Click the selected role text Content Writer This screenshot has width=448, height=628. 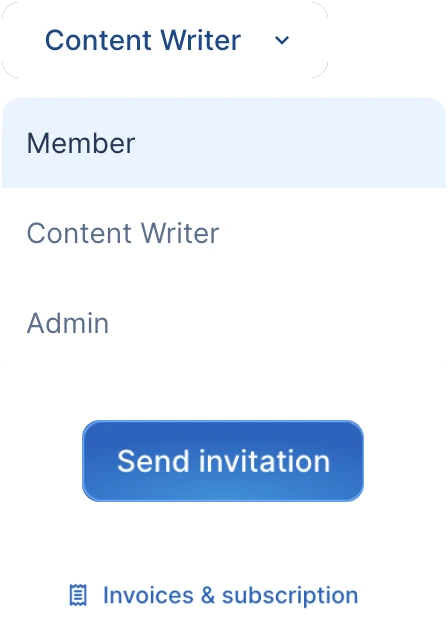143,40
